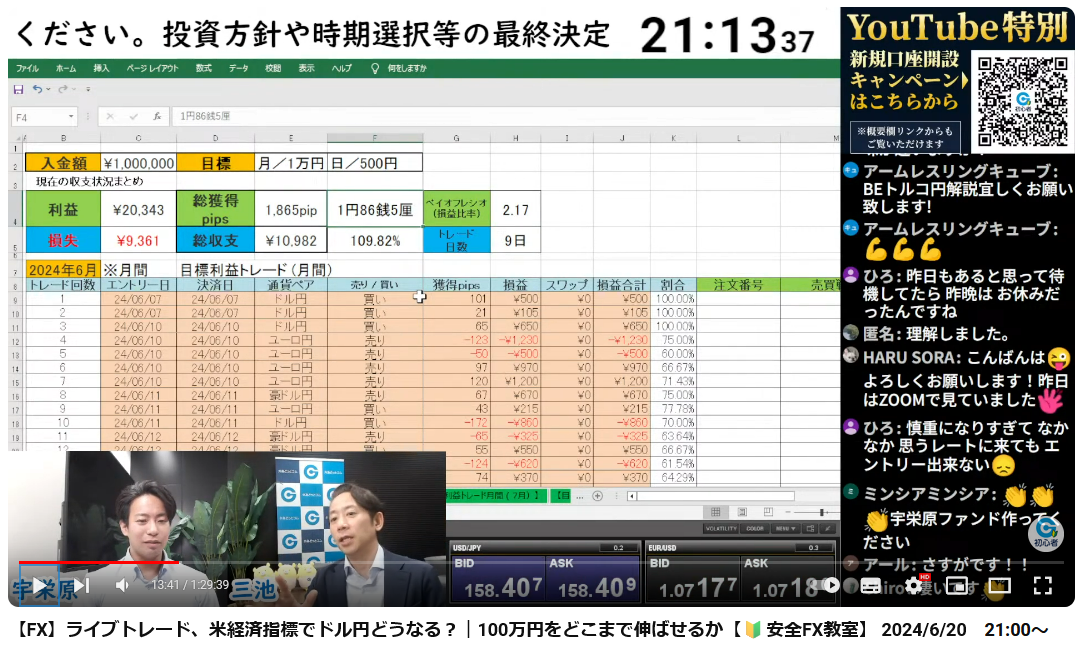Mute the video volume speaker icon
The image size is (1082, 647).
pos(122,585)
